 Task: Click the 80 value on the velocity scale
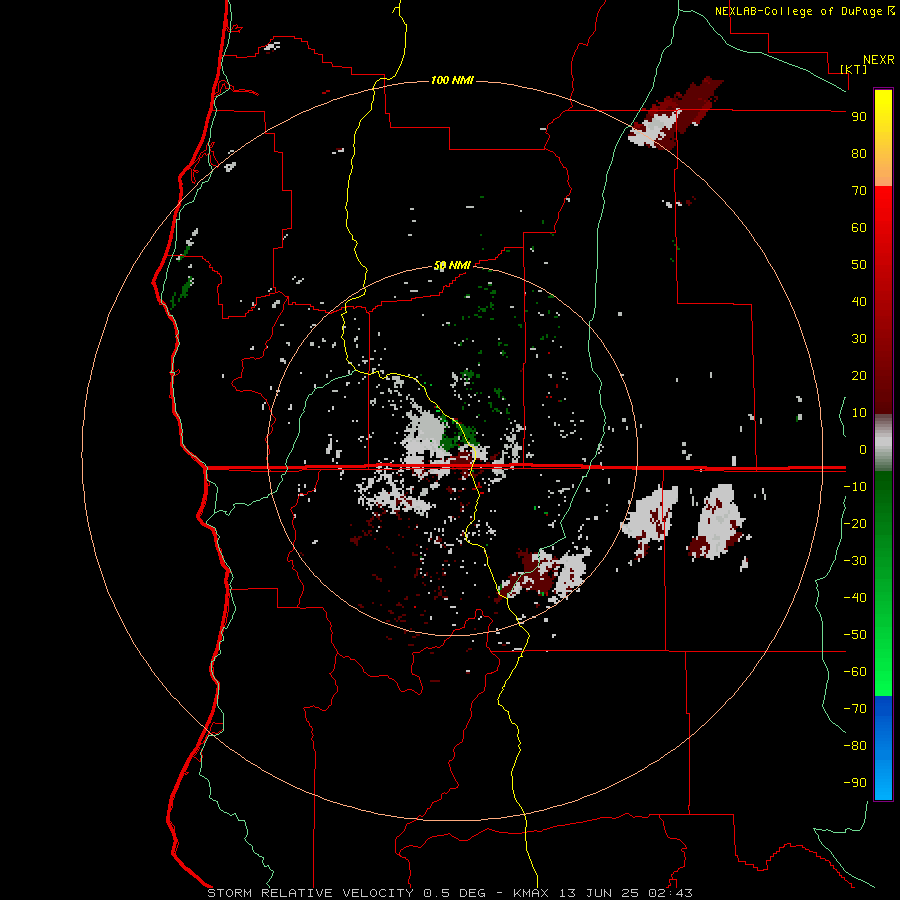[x=859, y=153]
